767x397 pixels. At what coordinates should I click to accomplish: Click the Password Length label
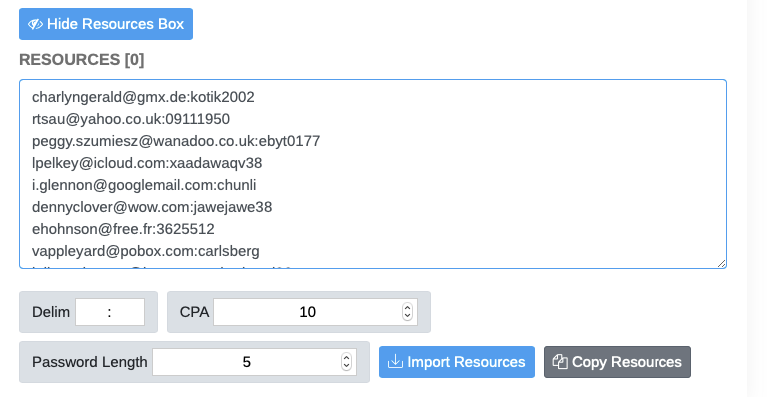(x=90, y=362)
